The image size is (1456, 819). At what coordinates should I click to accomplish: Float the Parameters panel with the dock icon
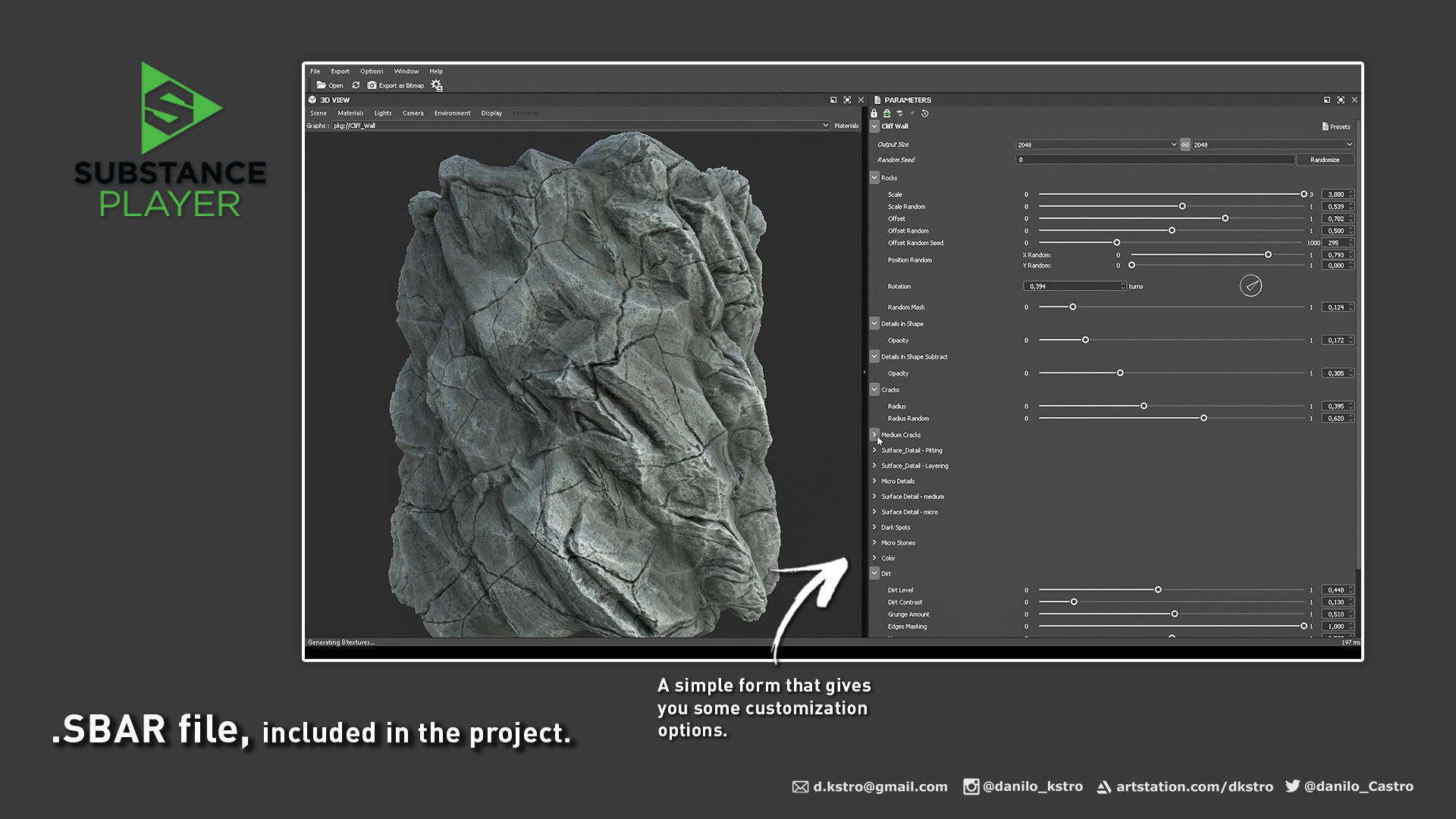[1327, 100]
